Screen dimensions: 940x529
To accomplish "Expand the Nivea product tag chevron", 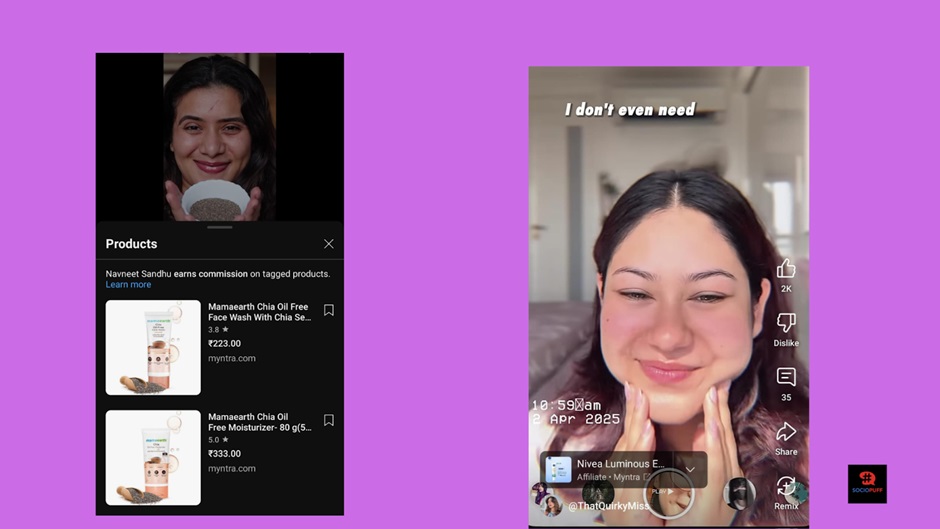I will [690, 470].
